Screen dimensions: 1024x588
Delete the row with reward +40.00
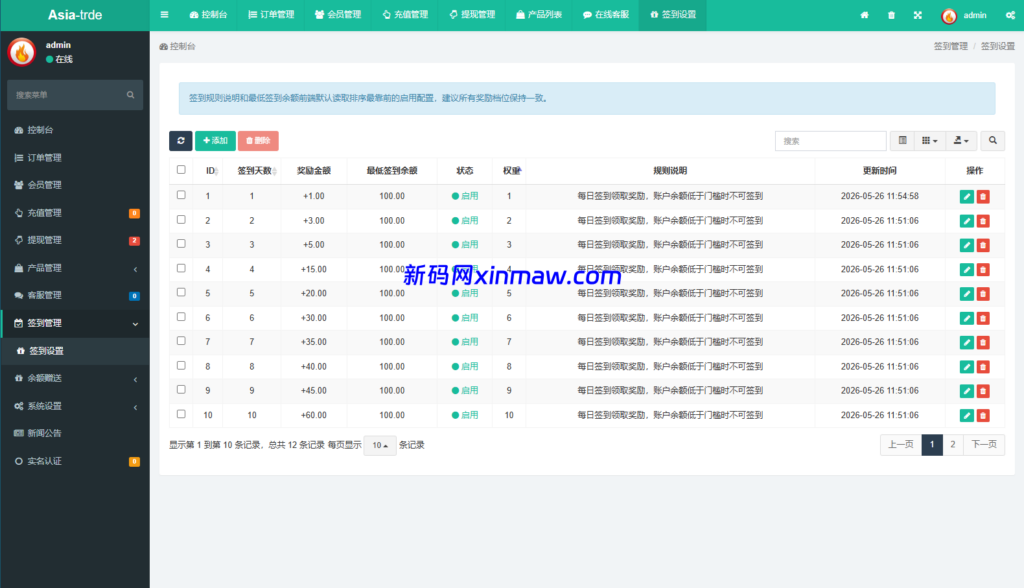tap(983, 367)
